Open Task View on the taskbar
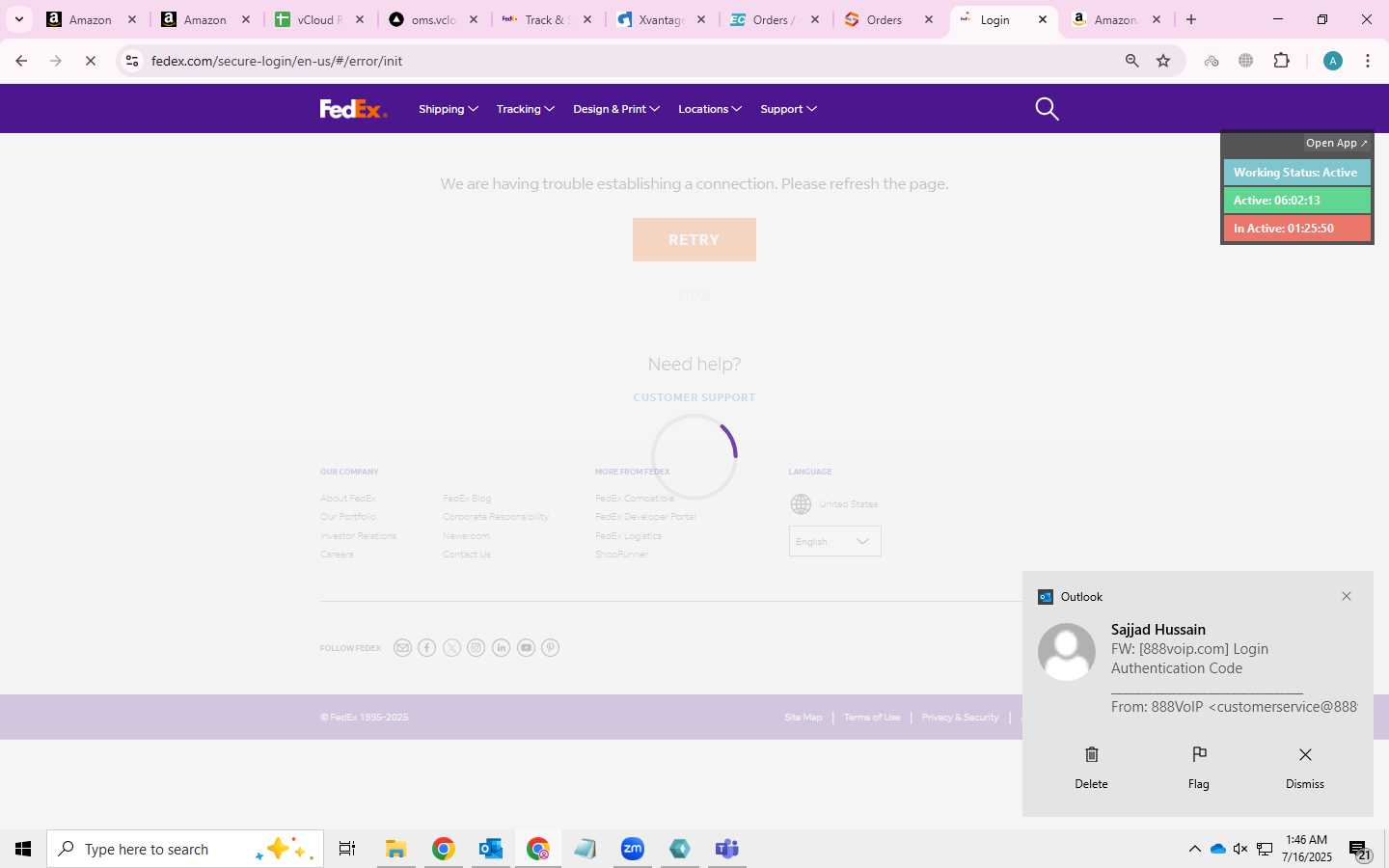1389x868 pixels. click(347, 849)
